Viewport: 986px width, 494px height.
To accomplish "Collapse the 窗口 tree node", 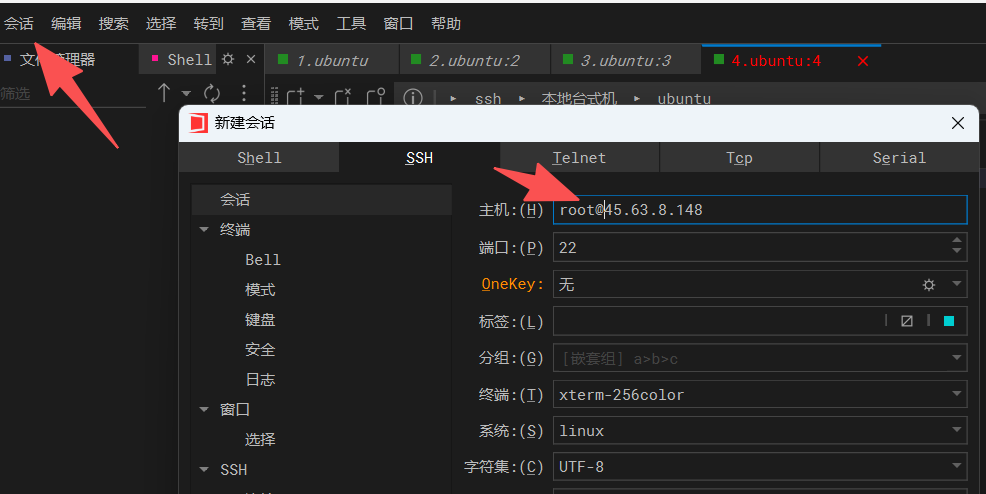I will 204,409.
